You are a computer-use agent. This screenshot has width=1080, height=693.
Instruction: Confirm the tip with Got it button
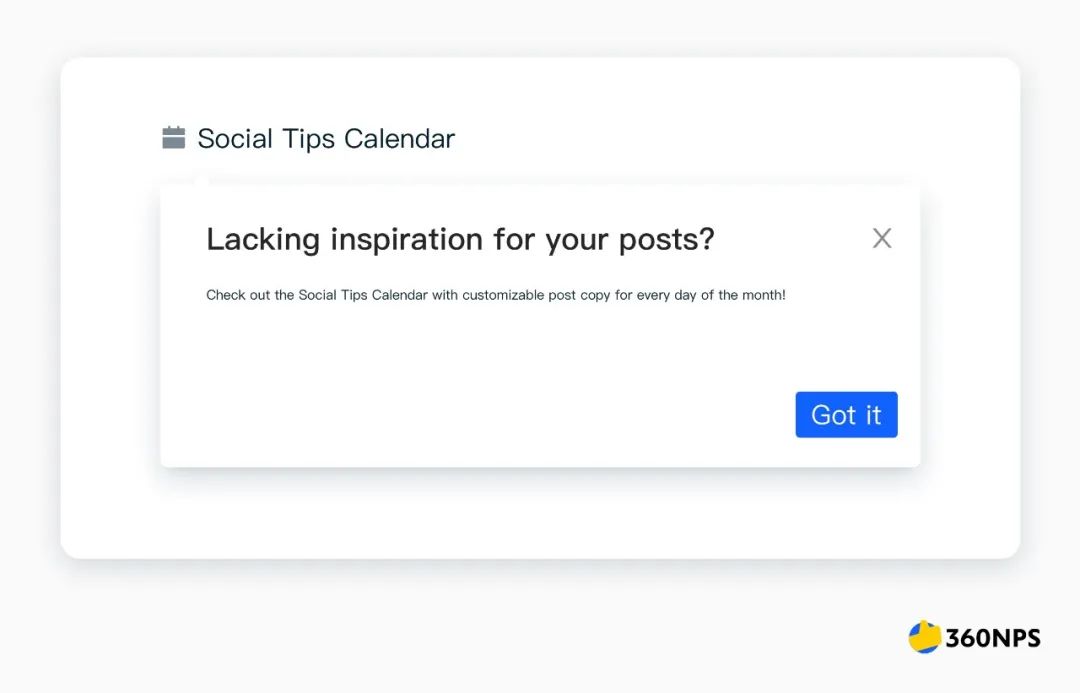coord(846,415)
